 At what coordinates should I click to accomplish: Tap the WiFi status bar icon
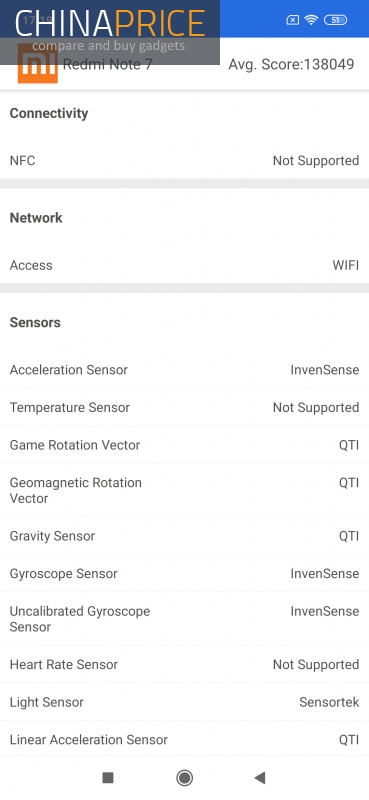pyautogui.click(x=310, y=20)
